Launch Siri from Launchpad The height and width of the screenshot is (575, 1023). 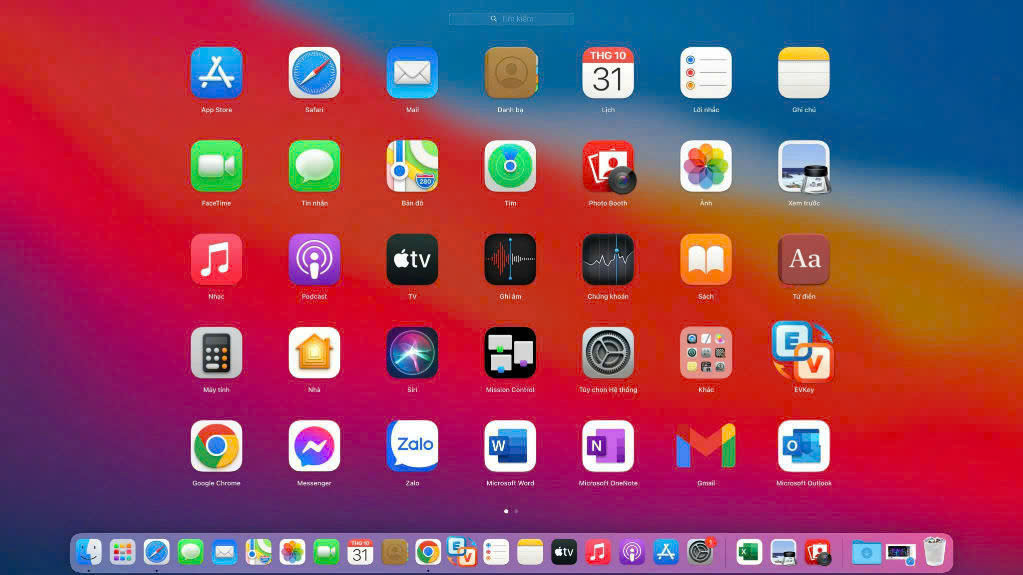click(x=412, y=352)
